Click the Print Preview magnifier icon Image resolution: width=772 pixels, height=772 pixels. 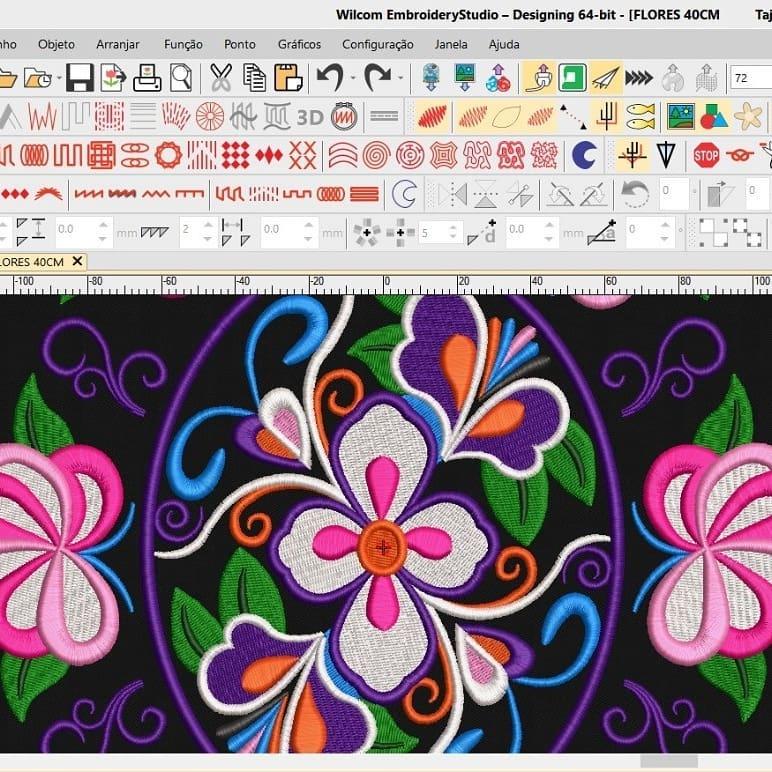click(x=180, y=78)
